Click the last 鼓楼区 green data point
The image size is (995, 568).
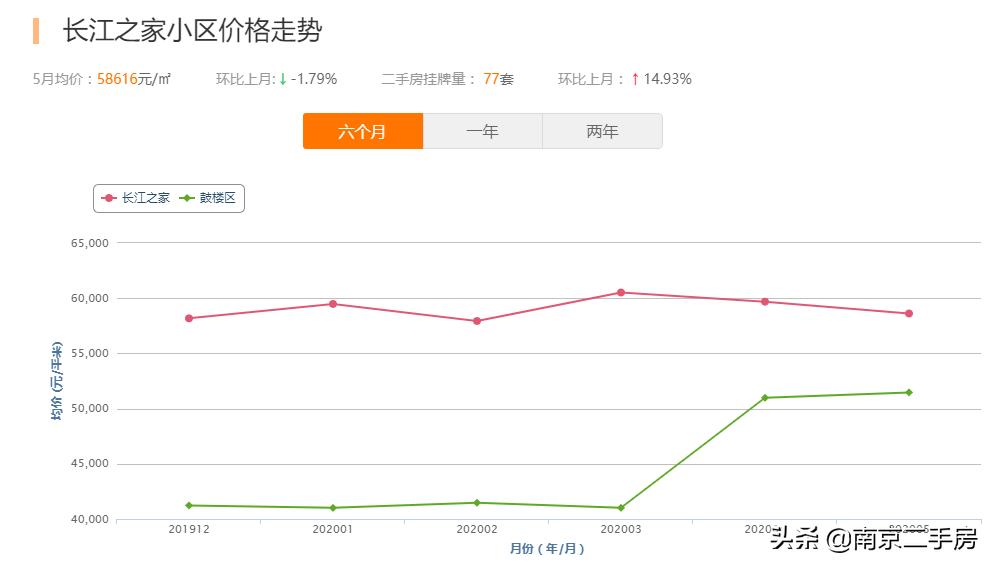(909, 393)
